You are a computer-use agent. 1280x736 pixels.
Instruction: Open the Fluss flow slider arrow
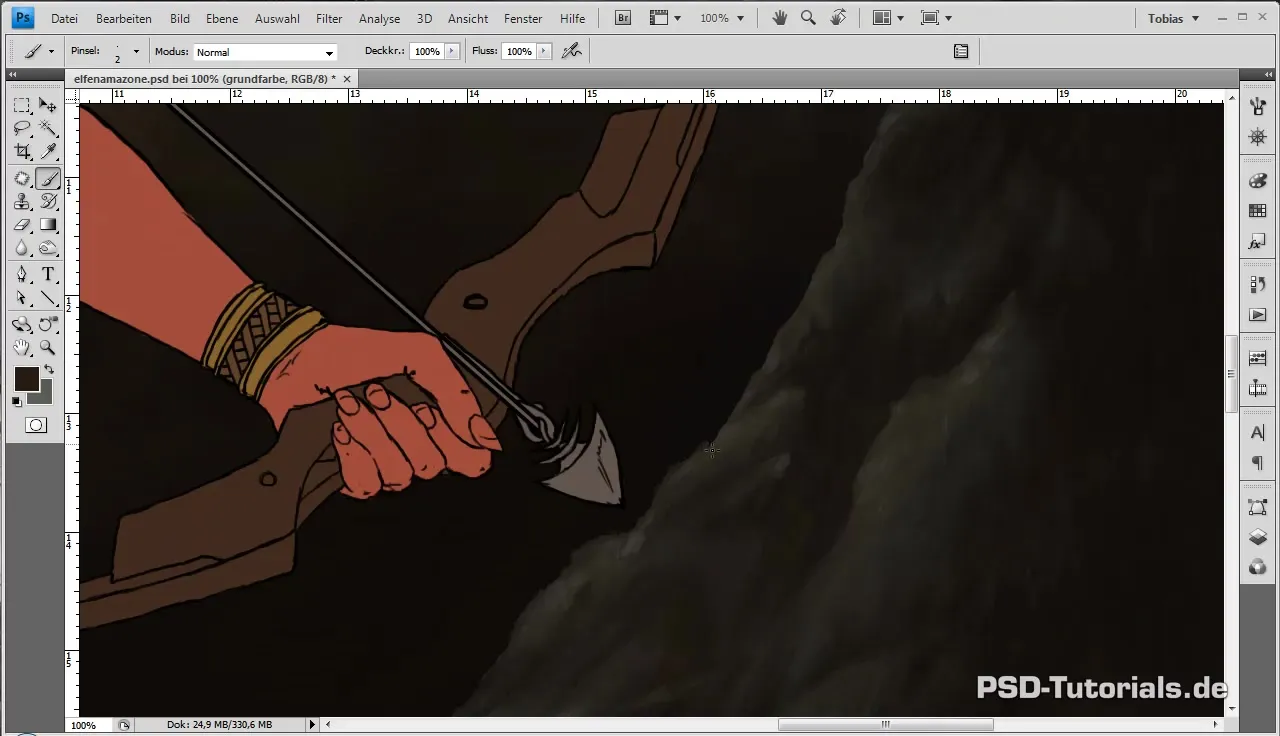pyautogui.click(x=544, y=51)
